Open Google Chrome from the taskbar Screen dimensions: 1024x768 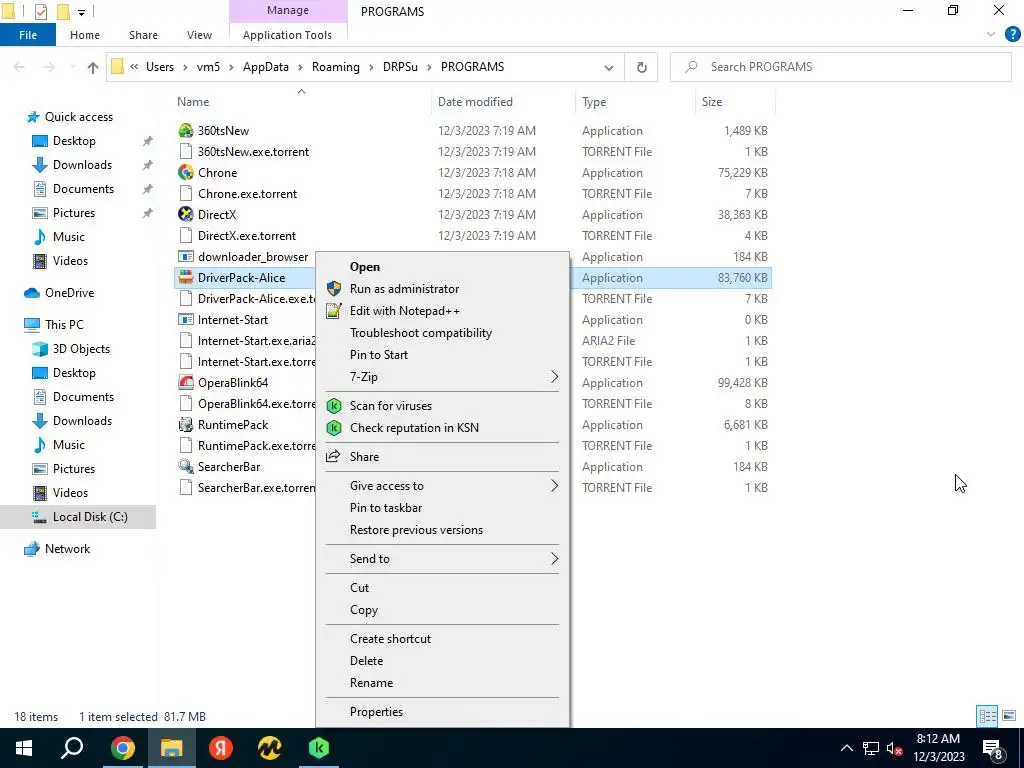tap(122, 748)
